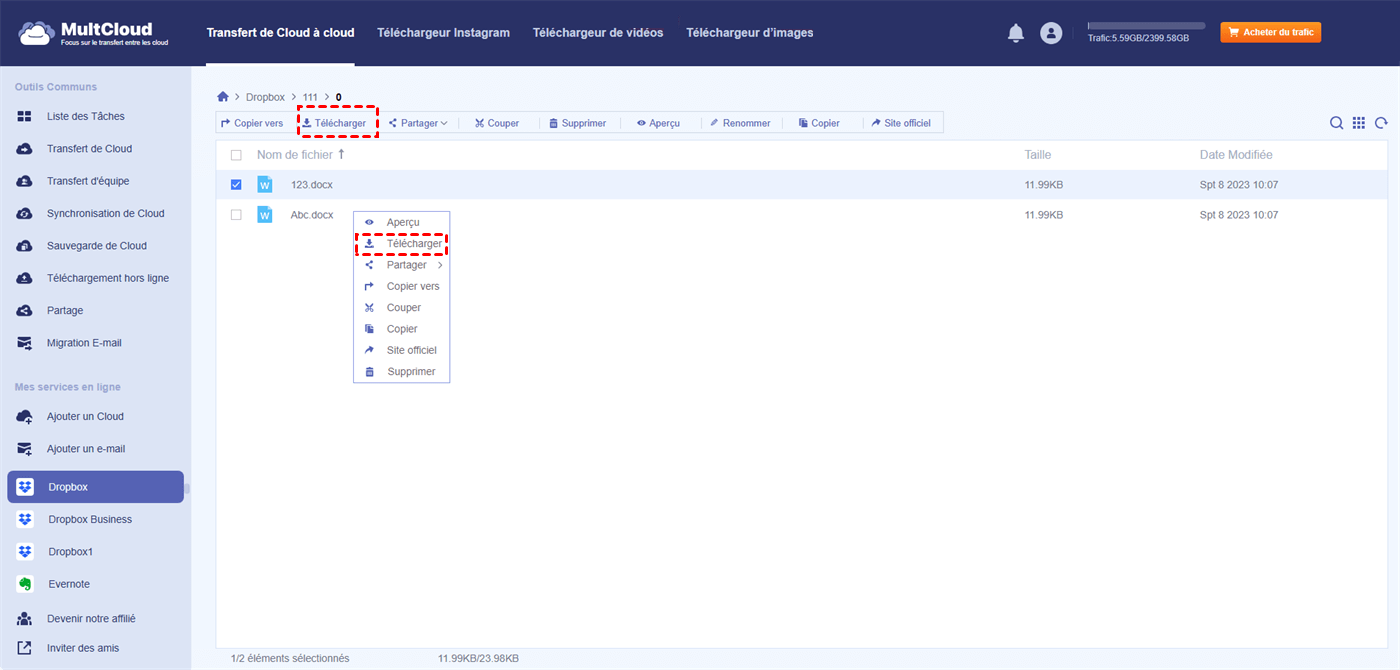Open the Transfert de Cloud à cloud tab
The image size is (1400, 670).
click(x=280, y=33)
